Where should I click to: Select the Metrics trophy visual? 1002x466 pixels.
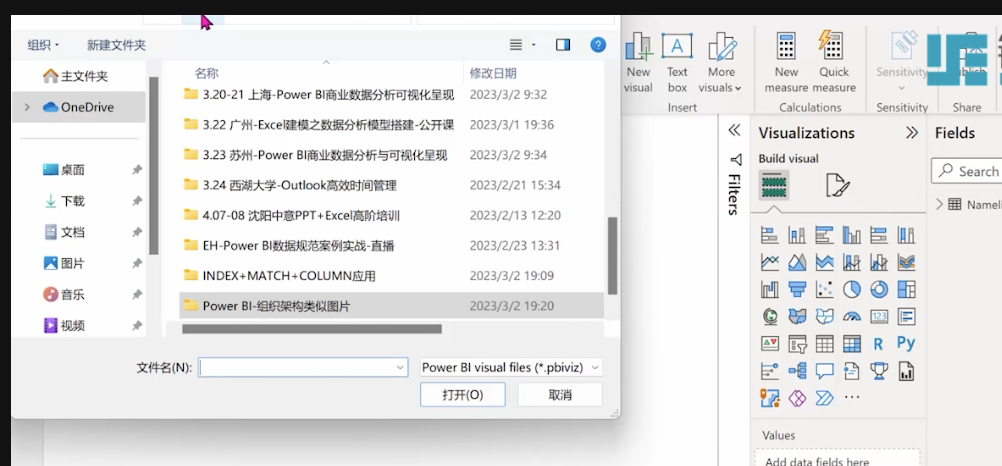(879, 371)
